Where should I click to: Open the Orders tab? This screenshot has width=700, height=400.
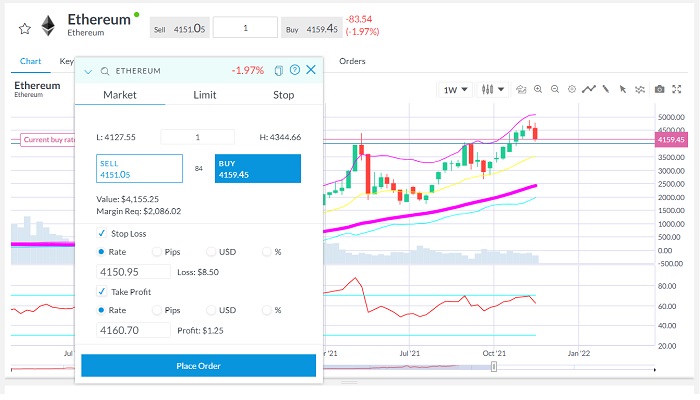(x=352, y=61)
